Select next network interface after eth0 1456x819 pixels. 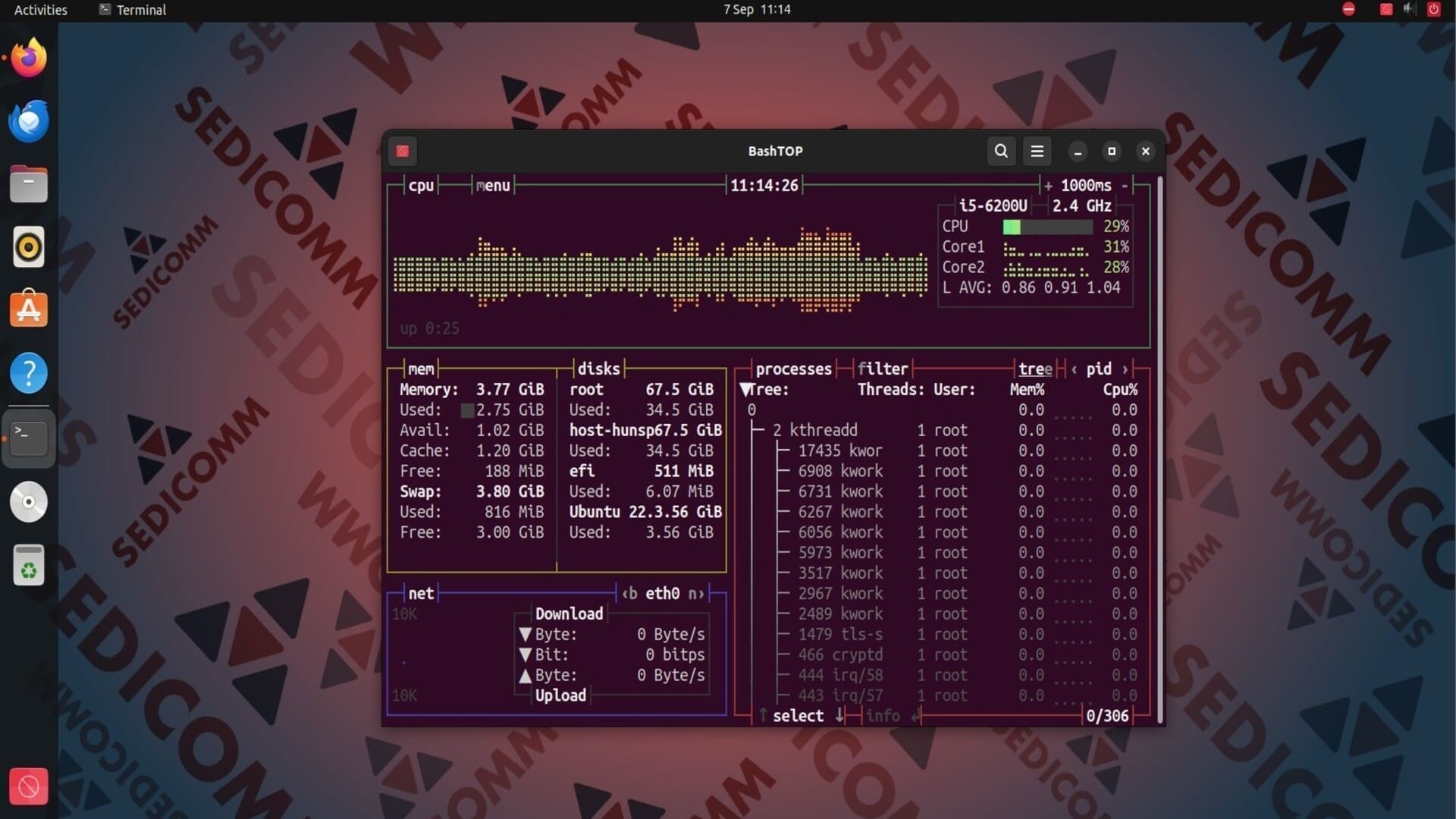tap(696, 594)
